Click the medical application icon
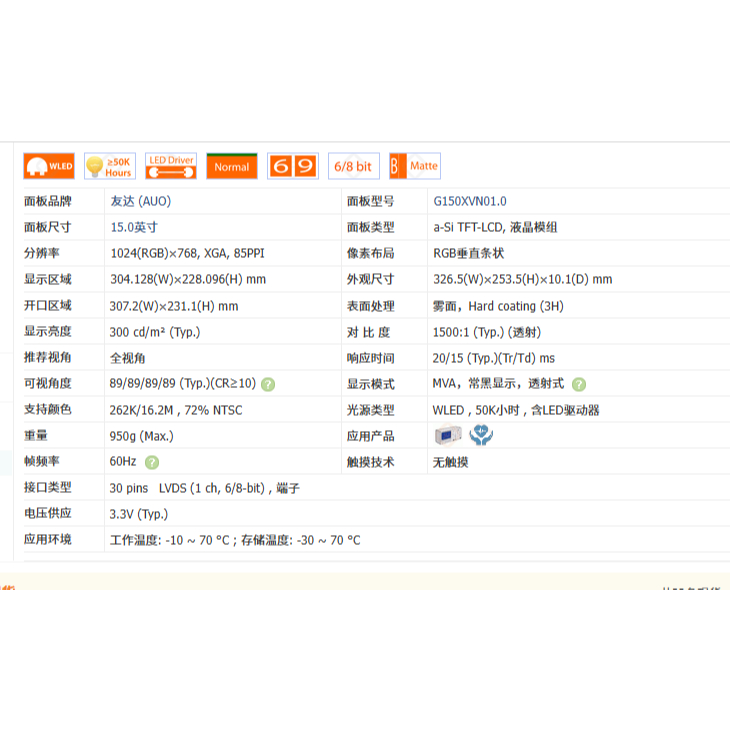730x730 pixels. [481, 435]
